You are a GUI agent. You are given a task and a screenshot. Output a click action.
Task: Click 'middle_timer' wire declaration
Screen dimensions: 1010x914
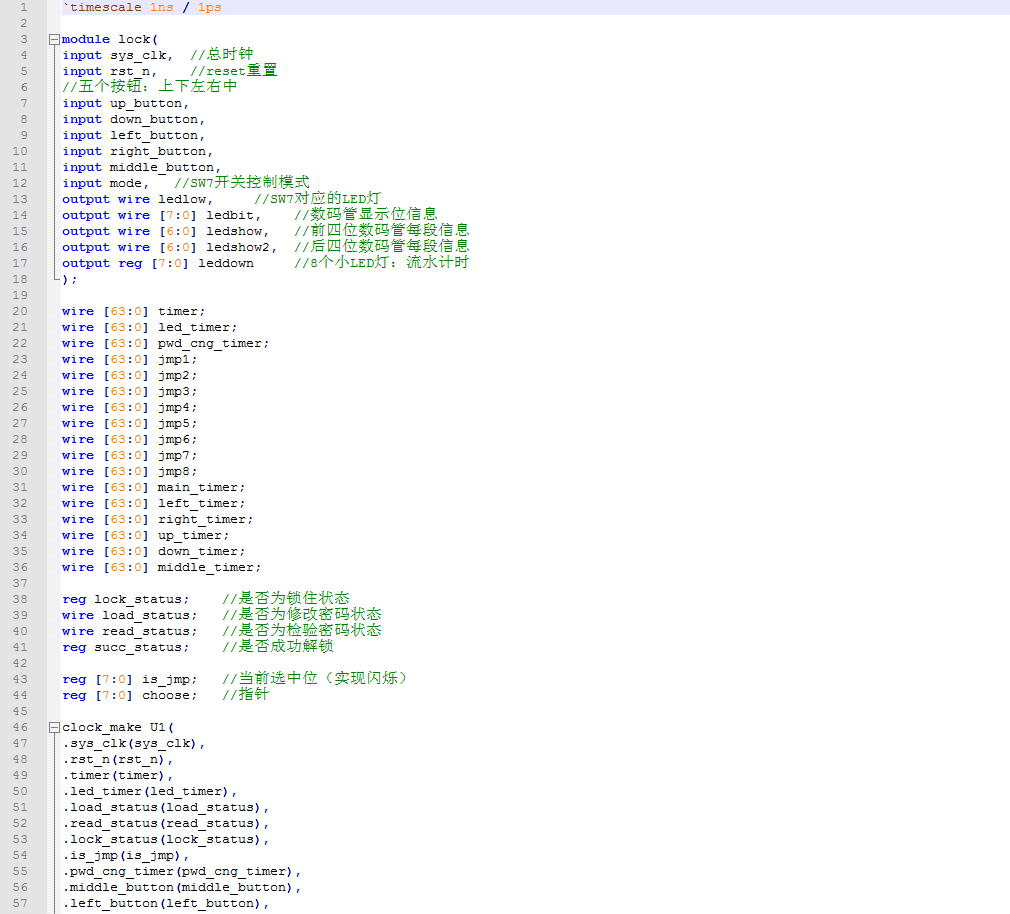point(205,568)
